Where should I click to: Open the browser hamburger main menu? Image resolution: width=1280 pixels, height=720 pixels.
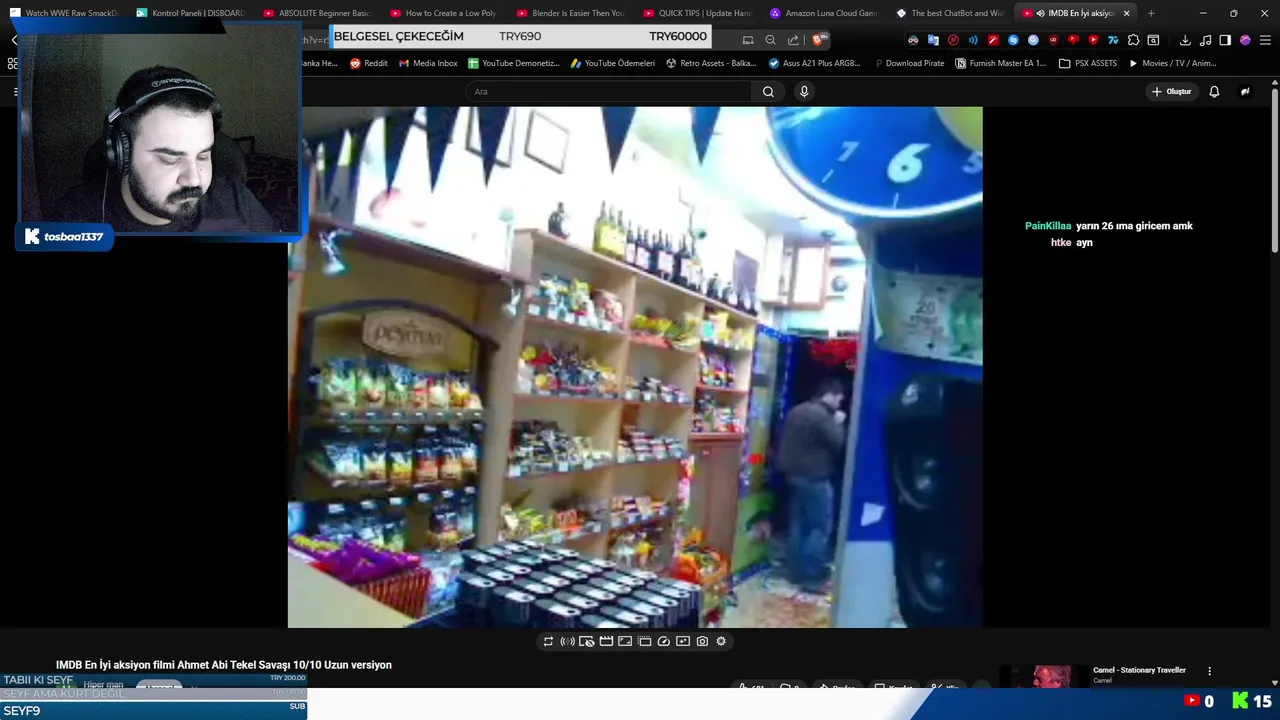point(1265,40)
